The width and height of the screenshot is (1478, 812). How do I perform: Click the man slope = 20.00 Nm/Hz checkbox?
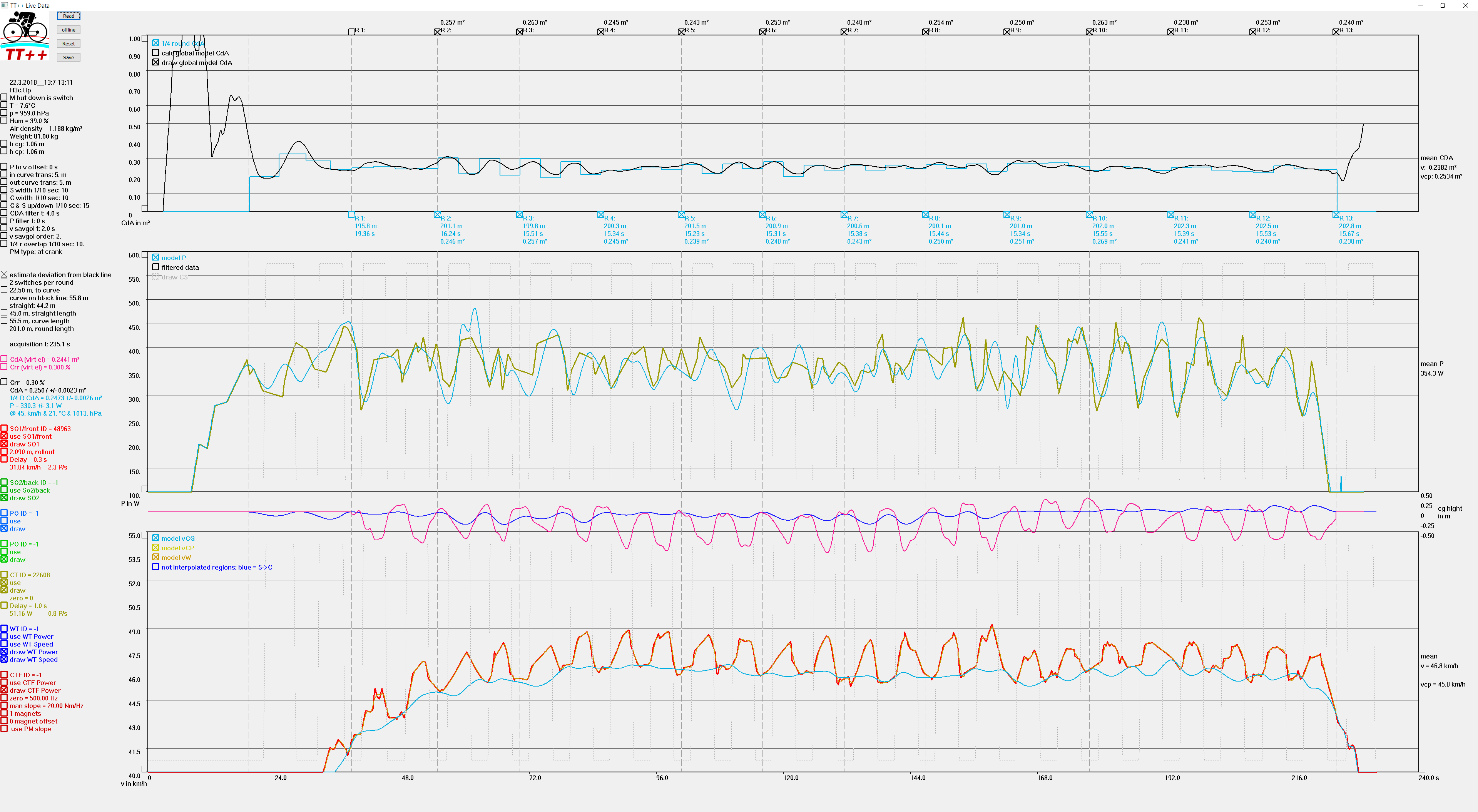tap(4, 706)
